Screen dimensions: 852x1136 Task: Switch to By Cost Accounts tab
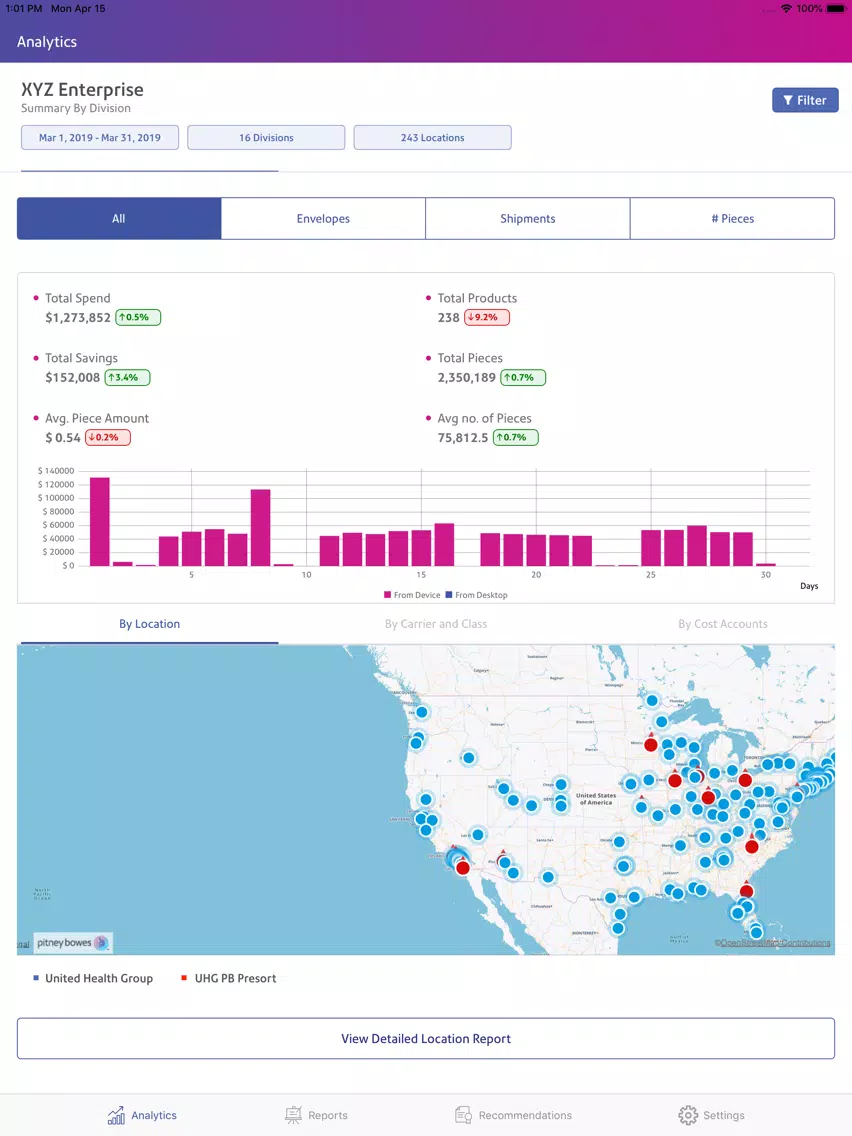[x=723, y=624]
